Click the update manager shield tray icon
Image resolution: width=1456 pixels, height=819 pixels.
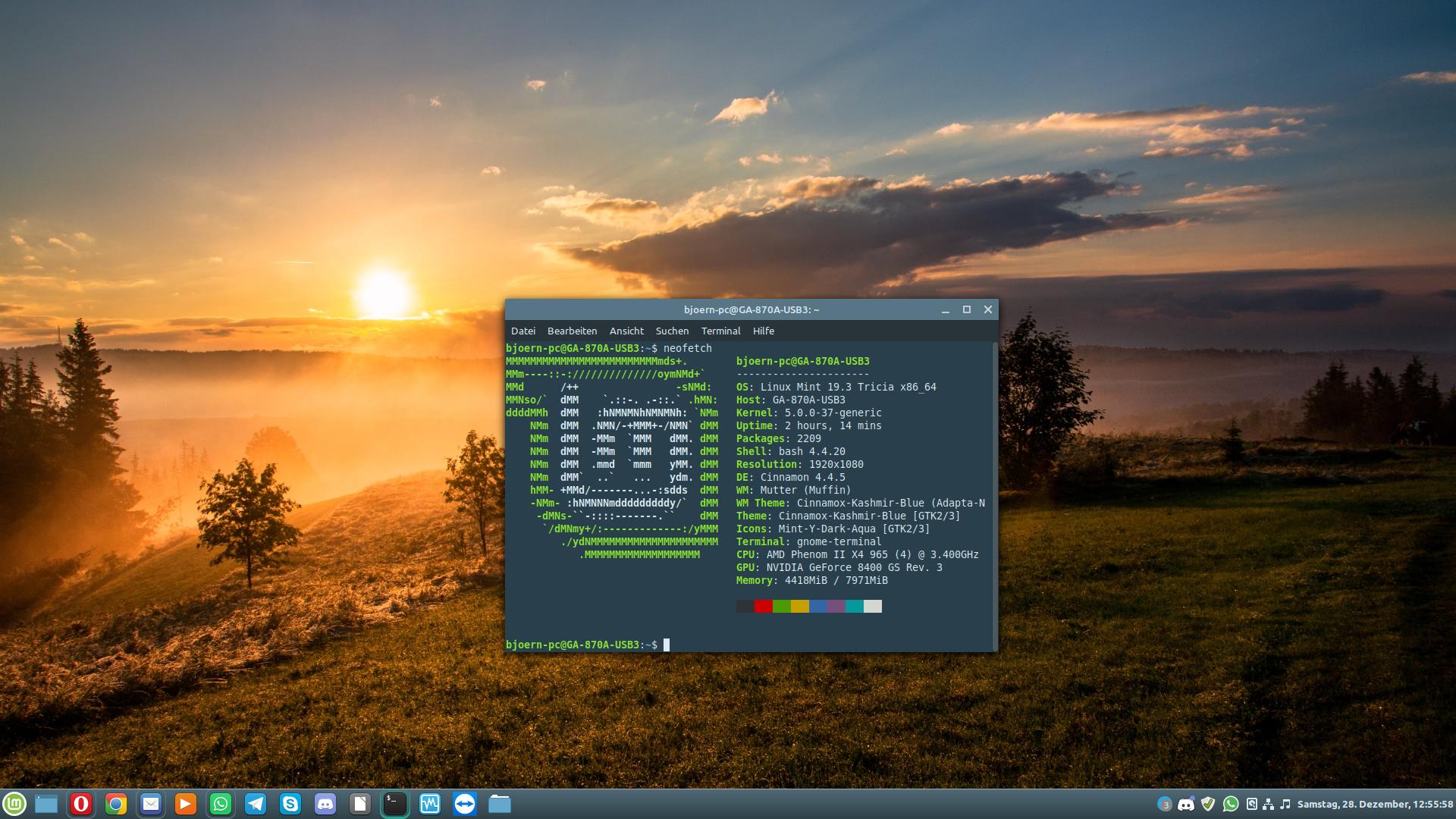click(1208, 804)
